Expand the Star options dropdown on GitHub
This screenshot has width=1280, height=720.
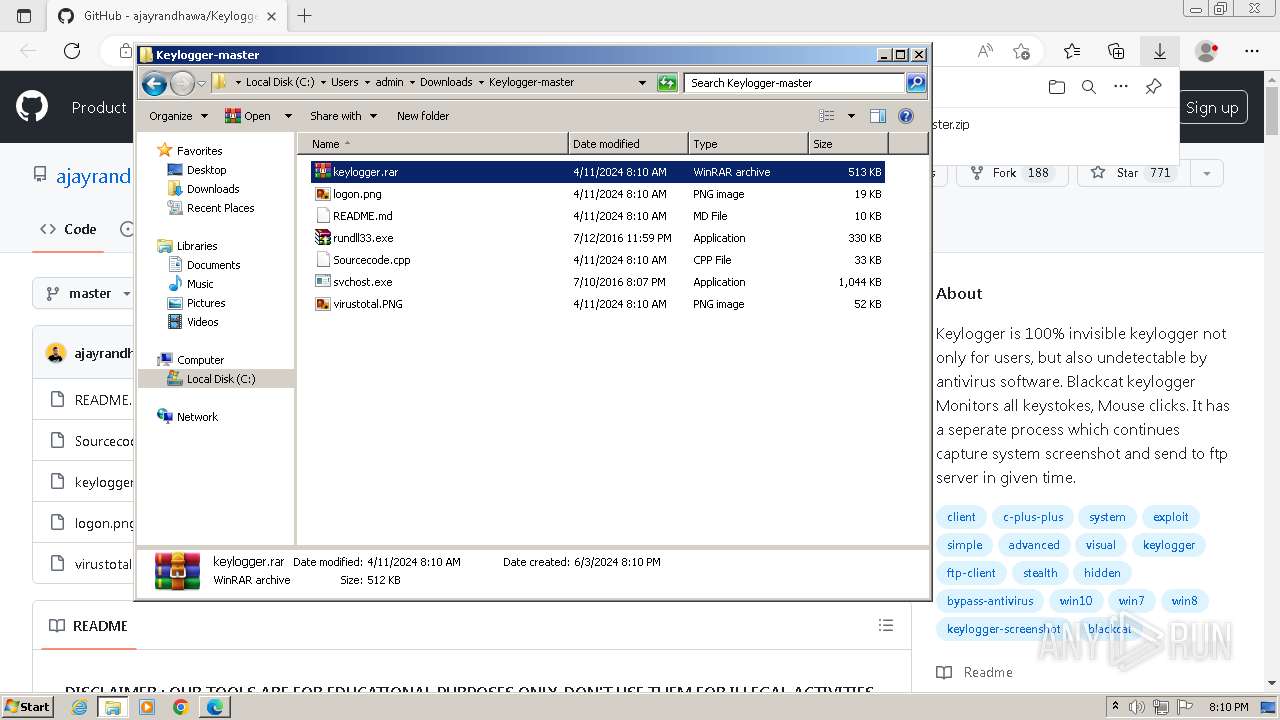point(1207,173)
